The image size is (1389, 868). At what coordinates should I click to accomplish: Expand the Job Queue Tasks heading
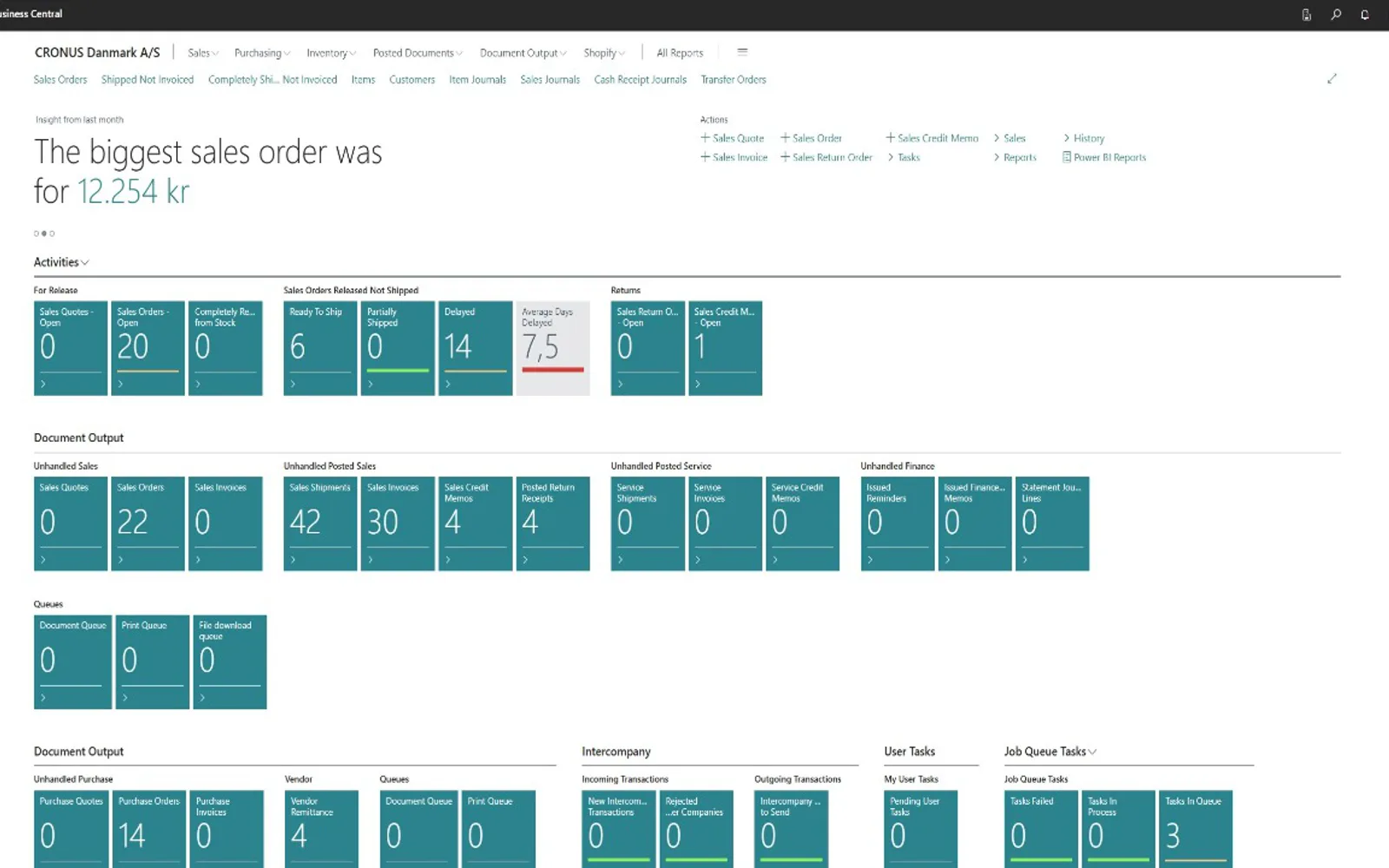[1050, 752]
